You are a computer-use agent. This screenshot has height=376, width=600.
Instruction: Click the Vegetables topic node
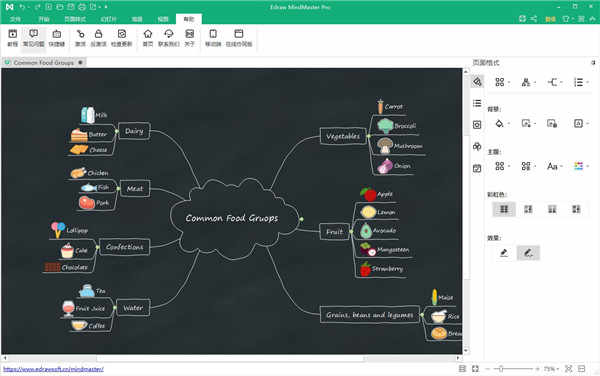(343, 136)
